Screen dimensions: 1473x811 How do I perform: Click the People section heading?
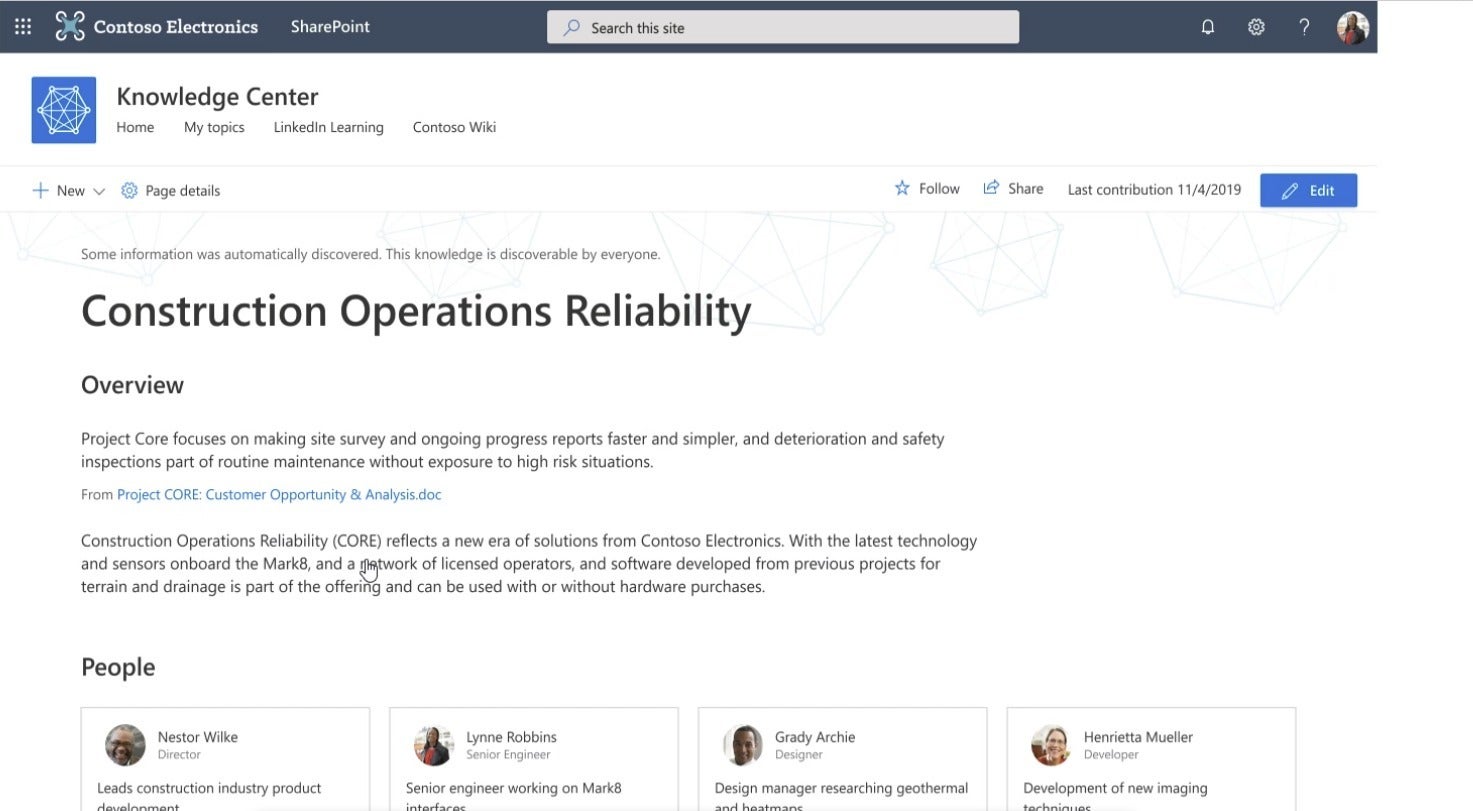[x=118, y=667]
